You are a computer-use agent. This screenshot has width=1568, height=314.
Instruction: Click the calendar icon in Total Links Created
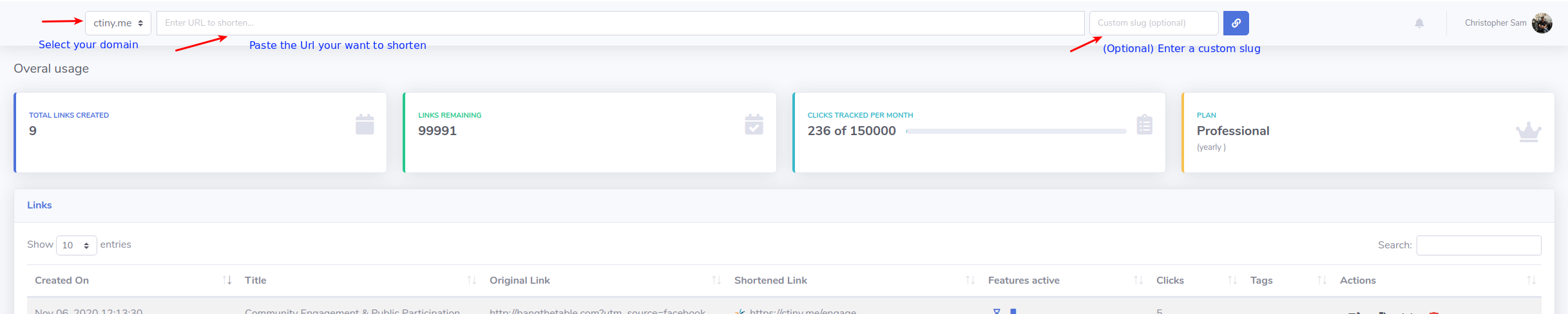coord(365,124)
